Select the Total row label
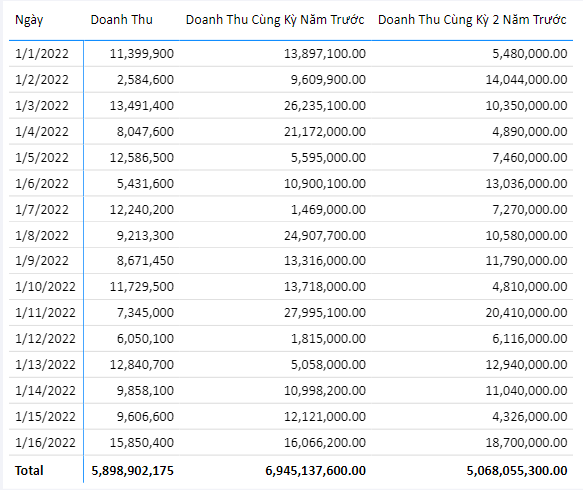The width and height of the screenshot is (583, 490). point(29,470)
